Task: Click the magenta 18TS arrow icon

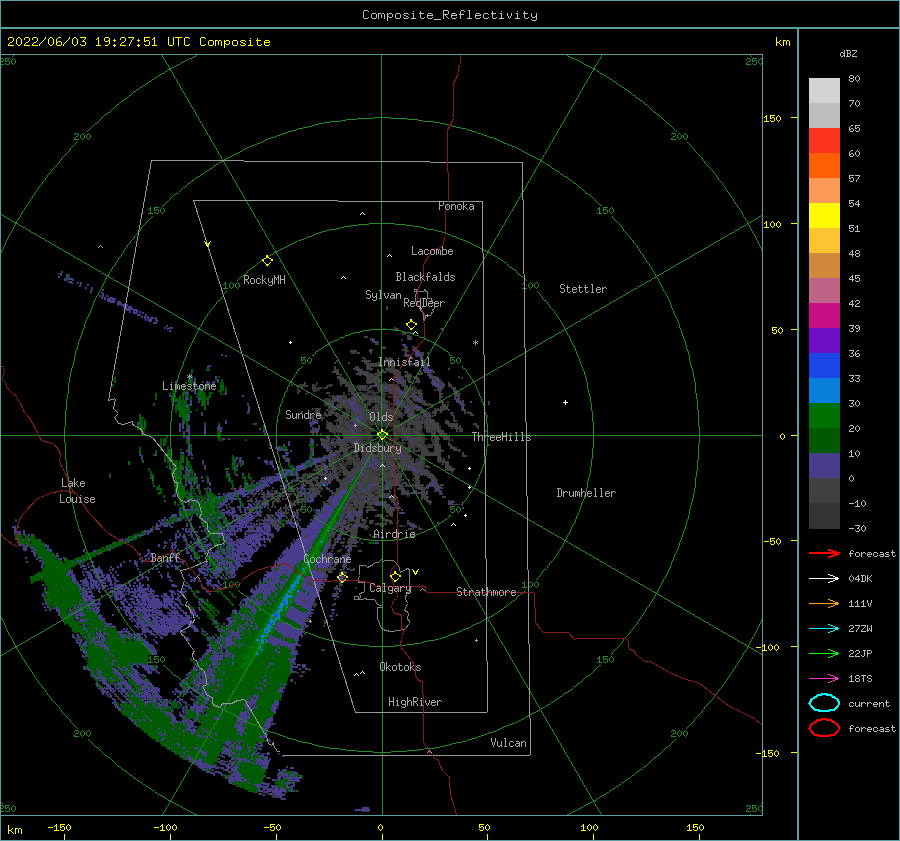Action: (x=824, y=679)
